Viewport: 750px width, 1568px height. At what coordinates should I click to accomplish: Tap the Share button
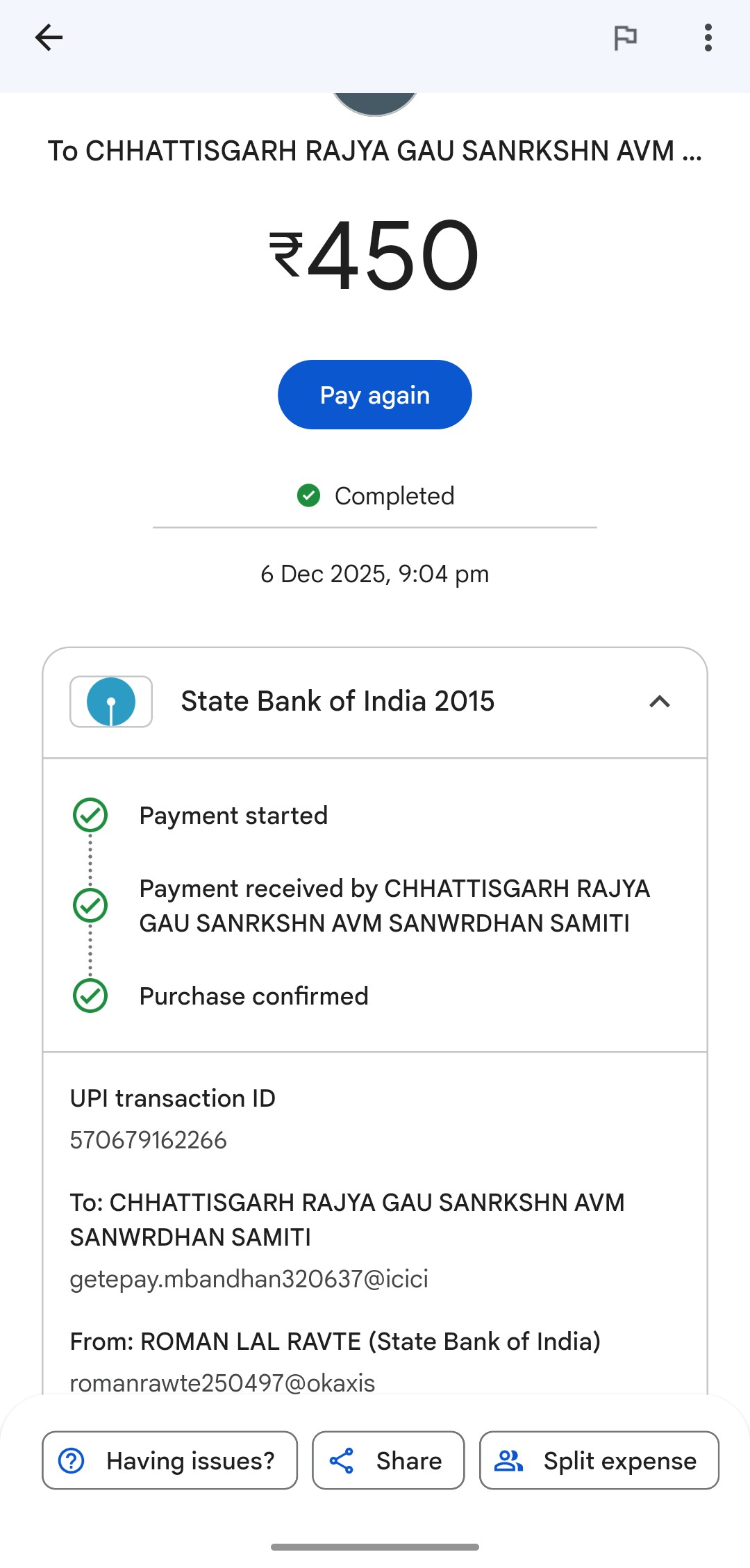click(x=387, y=1460)
